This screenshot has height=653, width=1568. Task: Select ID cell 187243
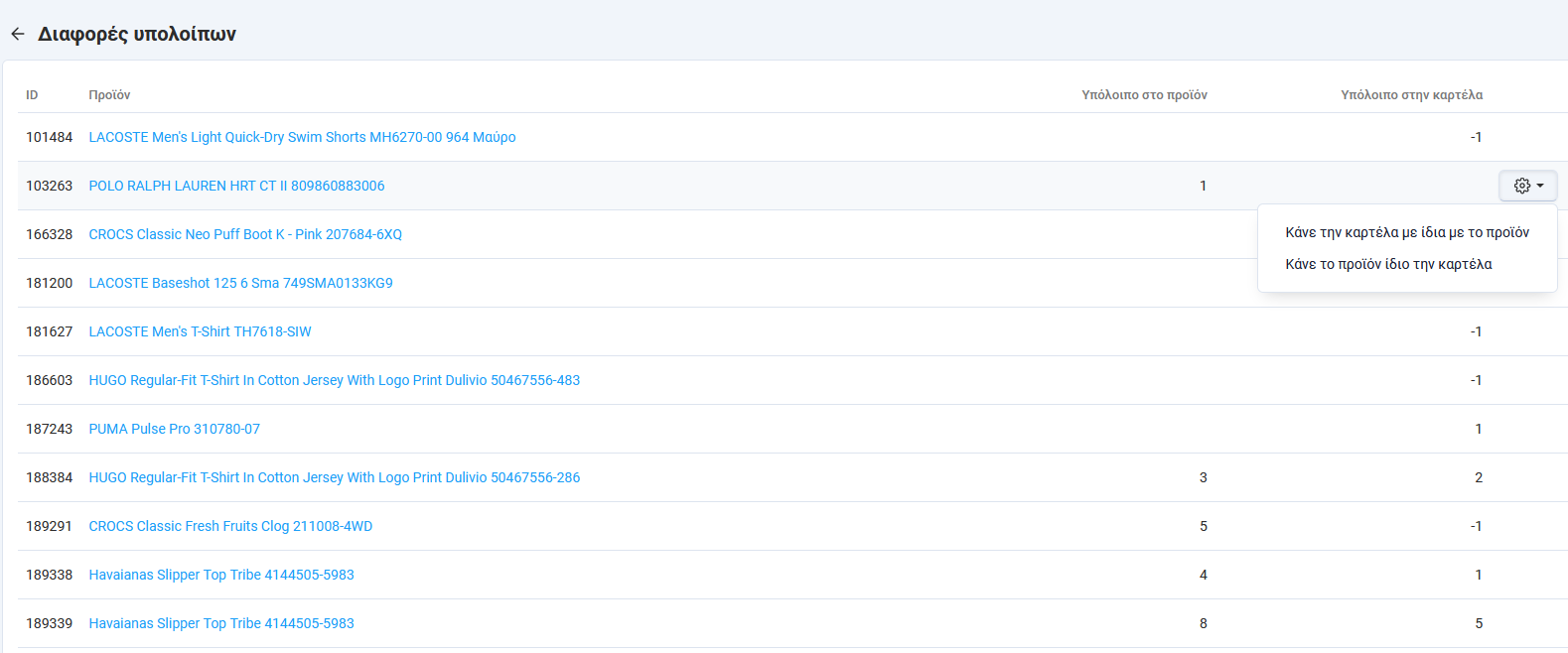49,429
